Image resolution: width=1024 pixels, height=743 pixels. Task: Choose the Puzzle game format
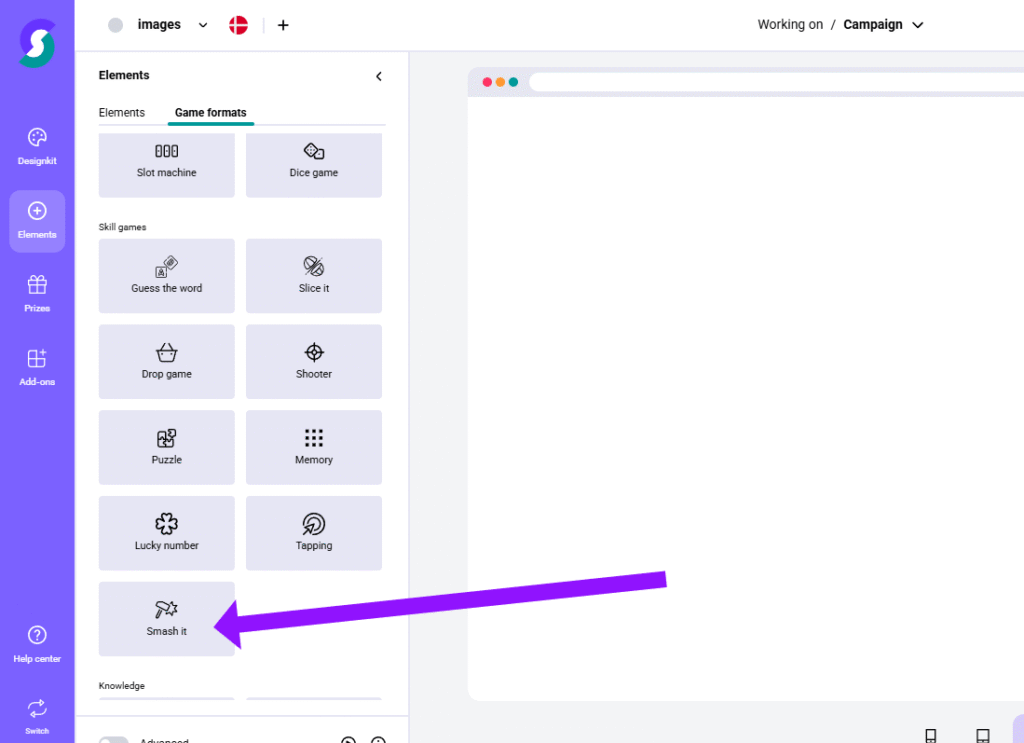pyautogui.click(x=166, y=447)
